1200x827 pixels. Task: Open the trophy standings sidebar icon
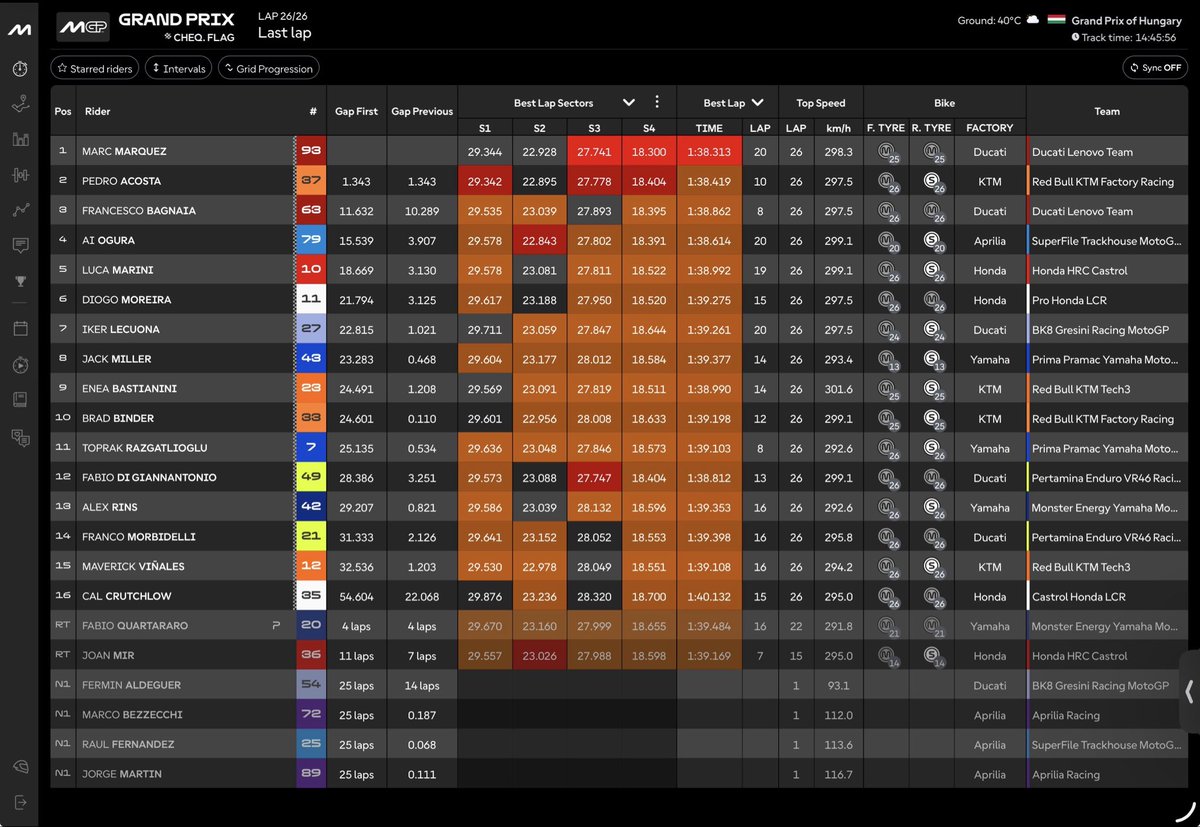coord(19,281)
